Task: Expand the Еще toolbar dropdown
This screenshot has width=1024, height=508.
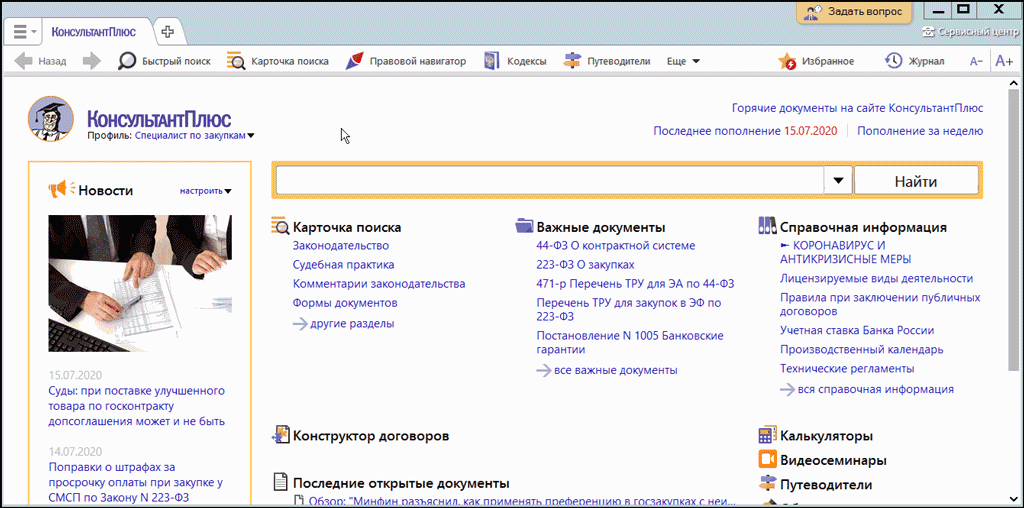Action: pos(683,61)
